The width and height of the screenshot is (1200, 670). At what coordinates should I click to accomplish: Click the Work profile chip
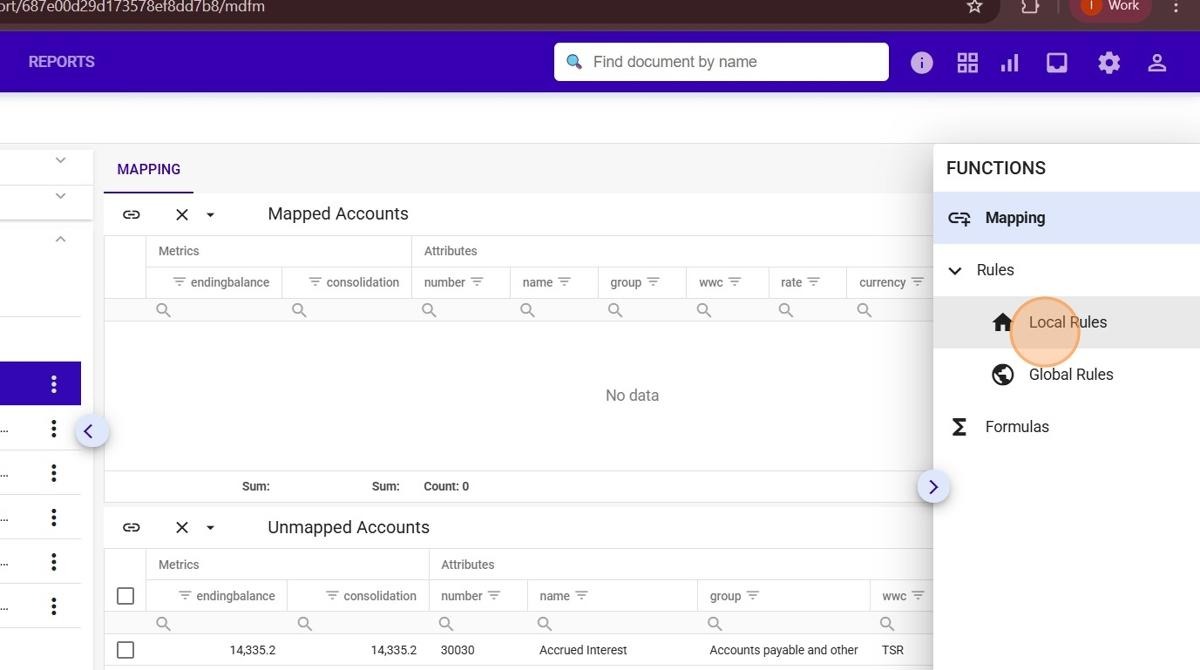[x=1111, y=6]
